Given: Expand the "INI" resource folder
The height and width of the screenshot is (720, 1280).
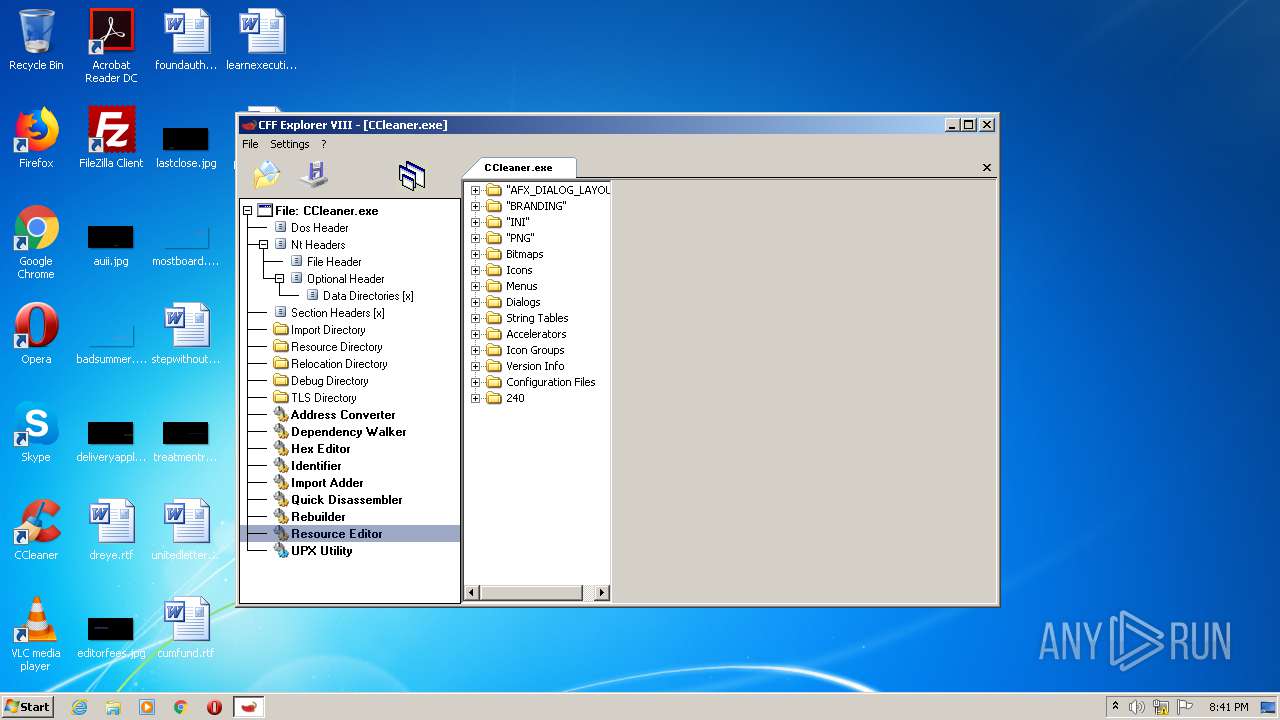Looking at the screenshot, I should [x=476, y=222].
